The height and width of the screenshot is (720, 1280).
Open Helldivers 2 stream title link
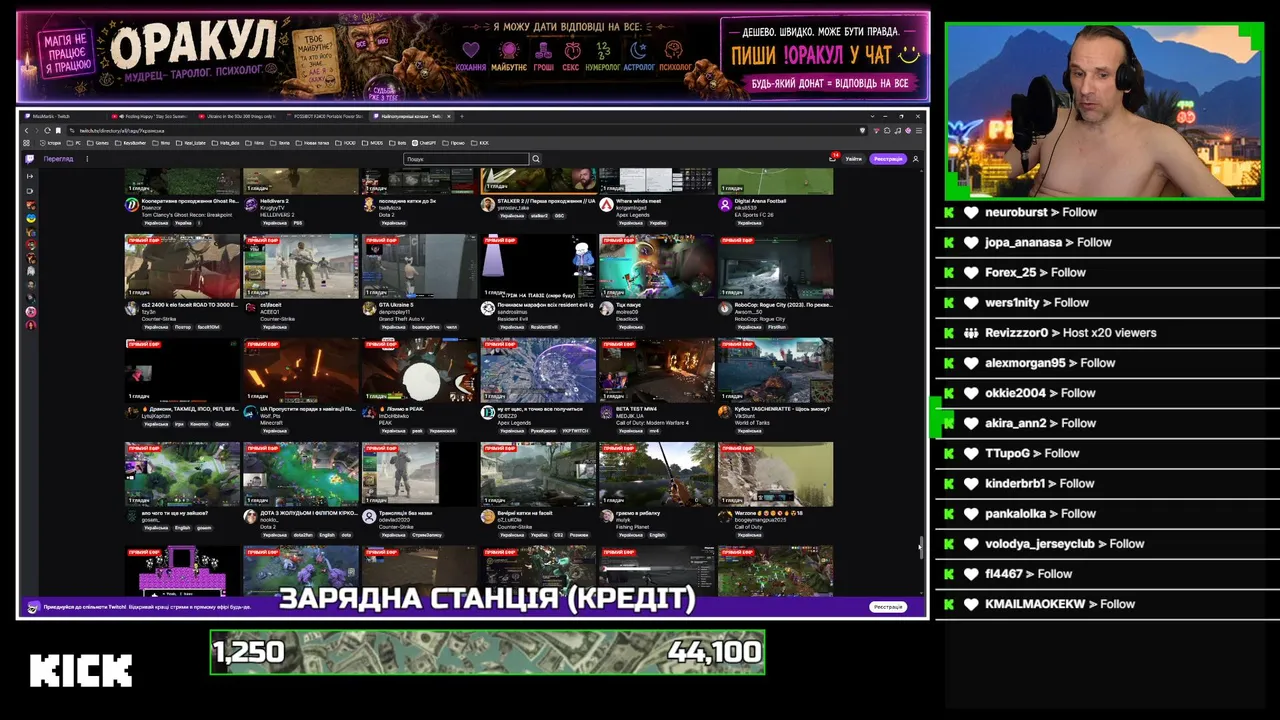pyautogui.click(x=275, y=201)
